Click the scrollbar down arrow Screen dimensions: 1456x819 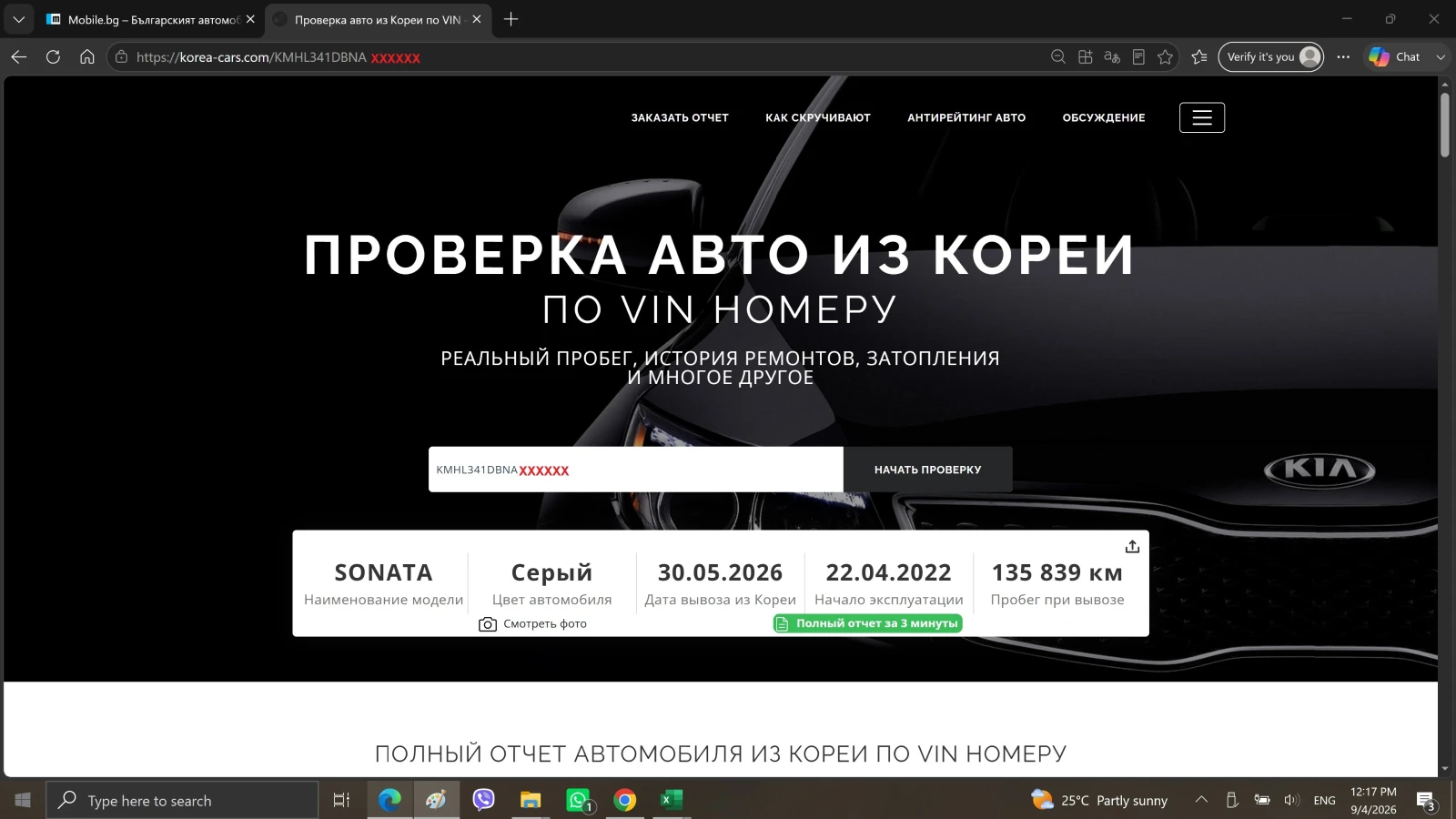(x=1445, y=769)
